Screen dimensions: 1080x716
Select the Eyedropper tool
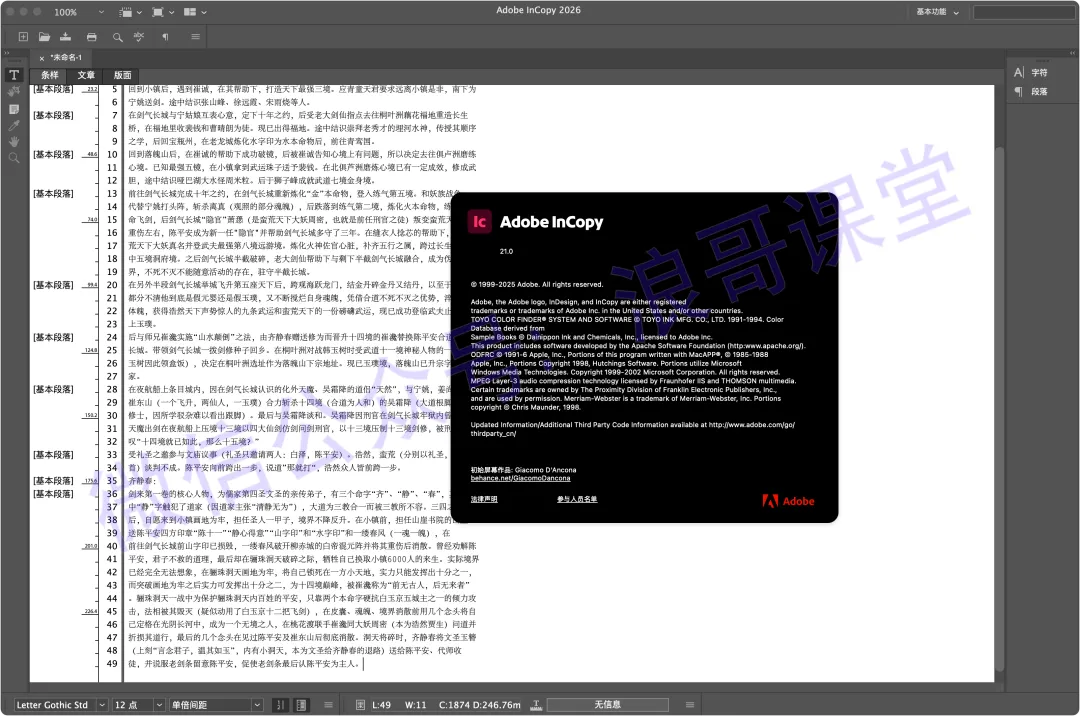(x=14, y=125)
